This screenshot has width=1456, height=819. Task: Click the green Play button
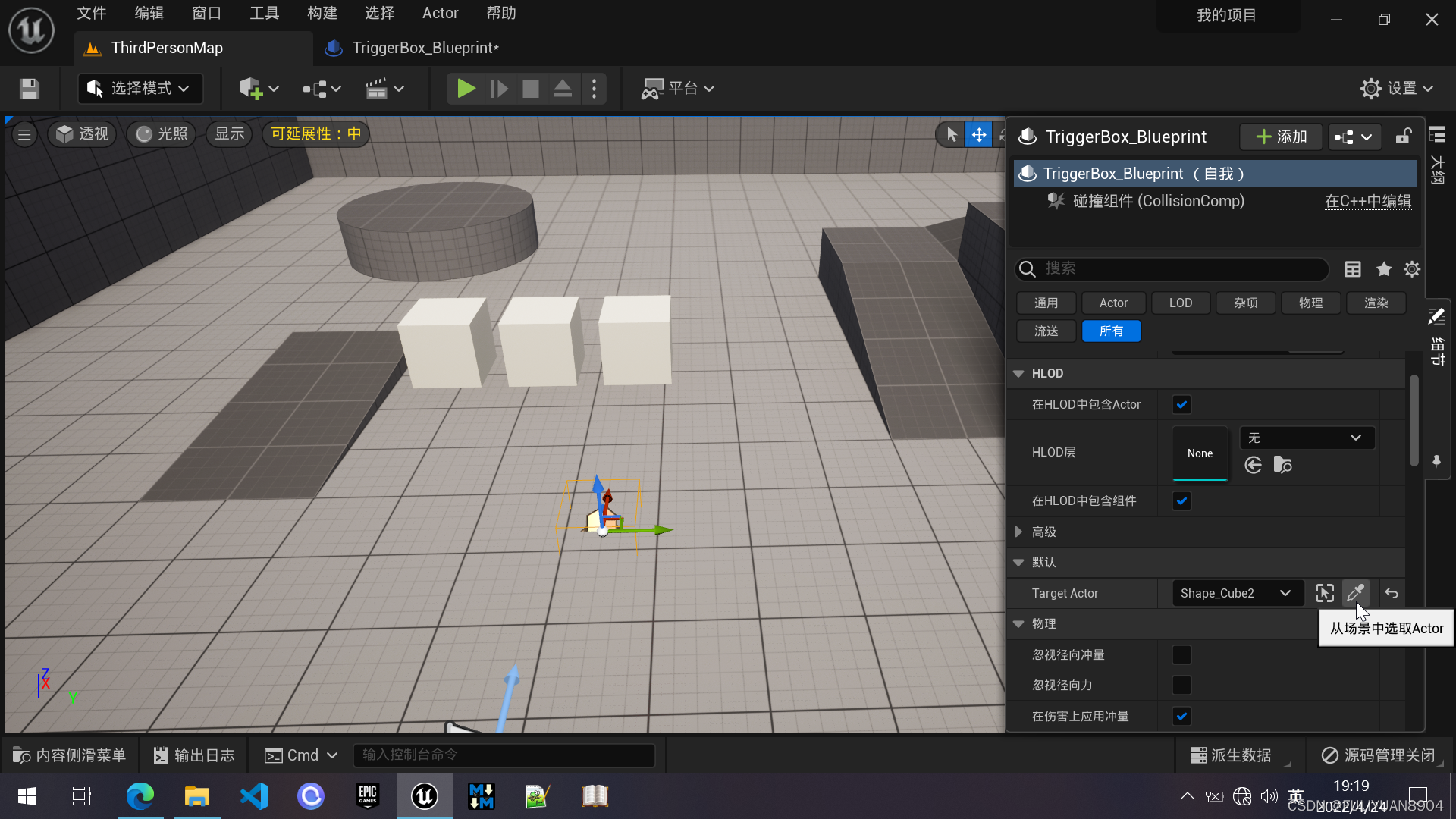[466, 89]
